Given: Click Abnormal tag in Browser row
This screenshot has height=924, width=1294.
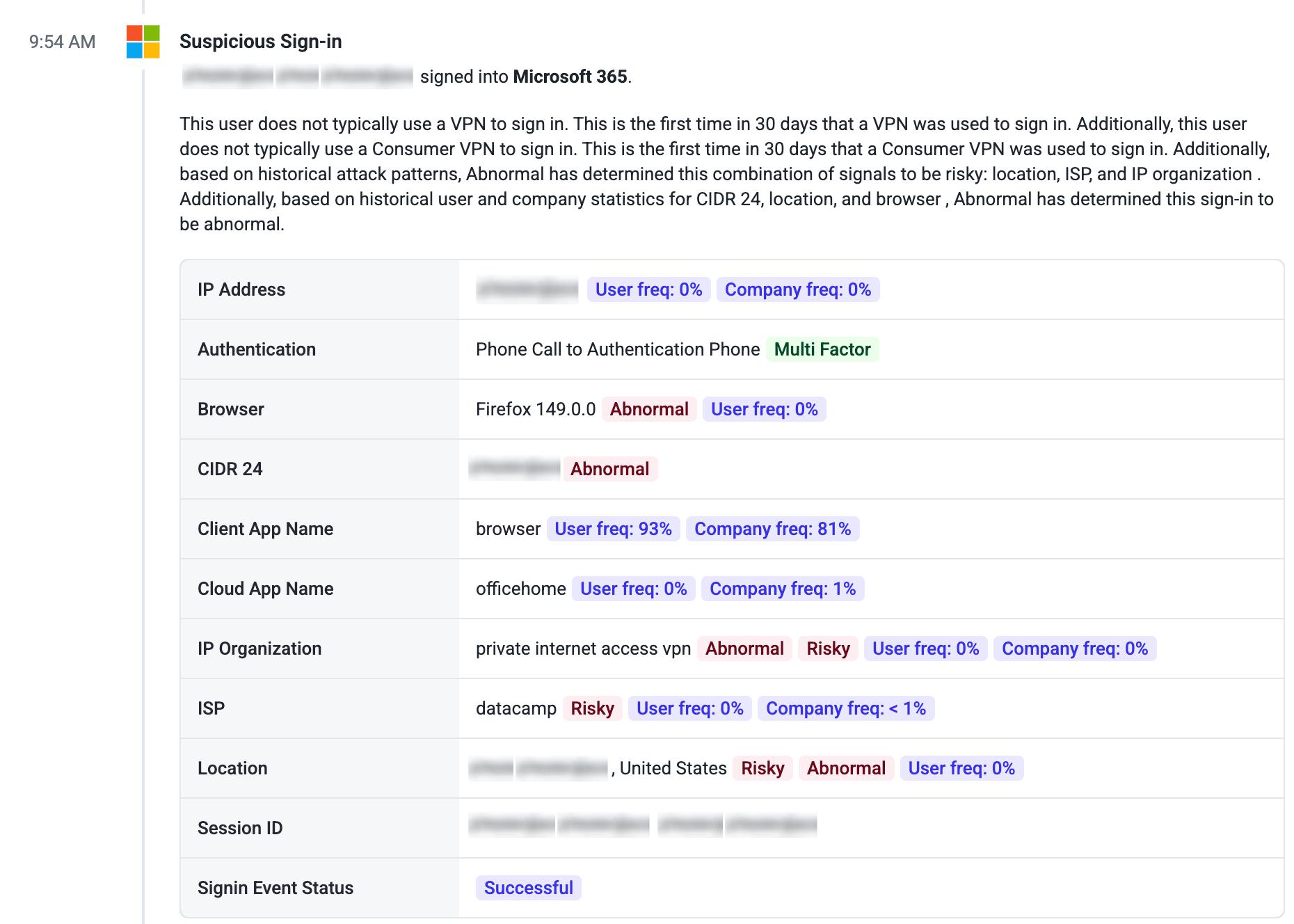Looking at the screenshot, I should click(x=649, y=409).
